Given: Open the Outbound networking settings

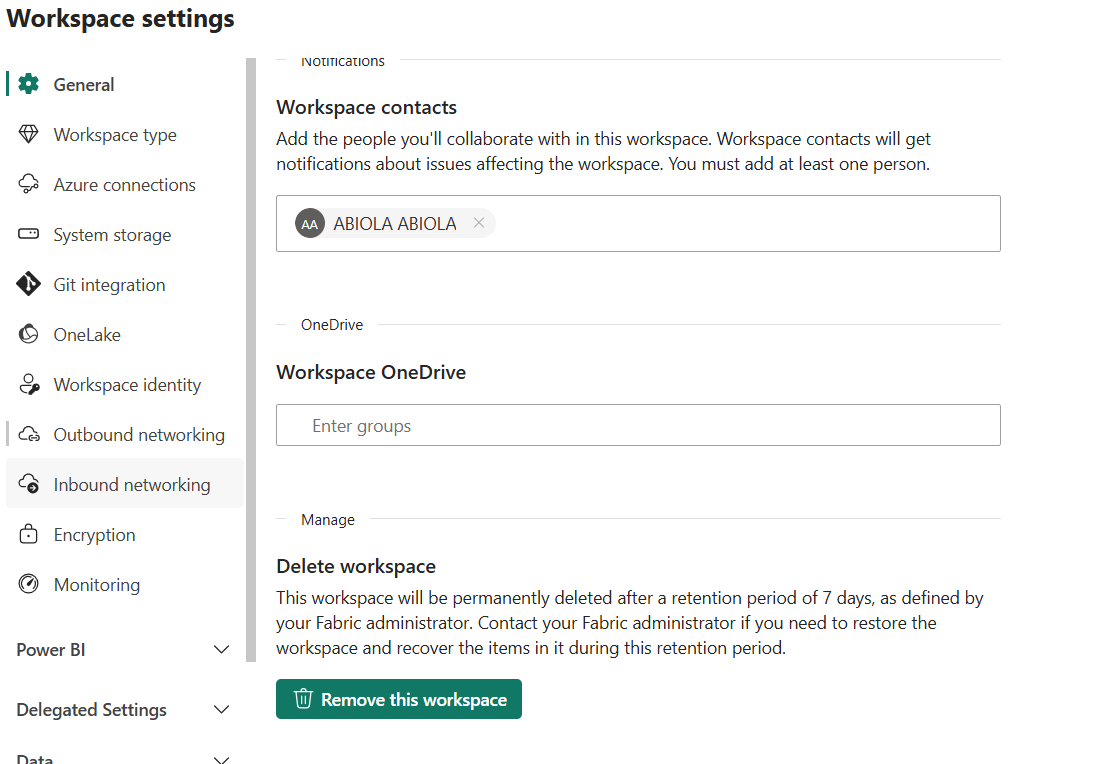Looking at the screenshot, I should click(139, 435).
